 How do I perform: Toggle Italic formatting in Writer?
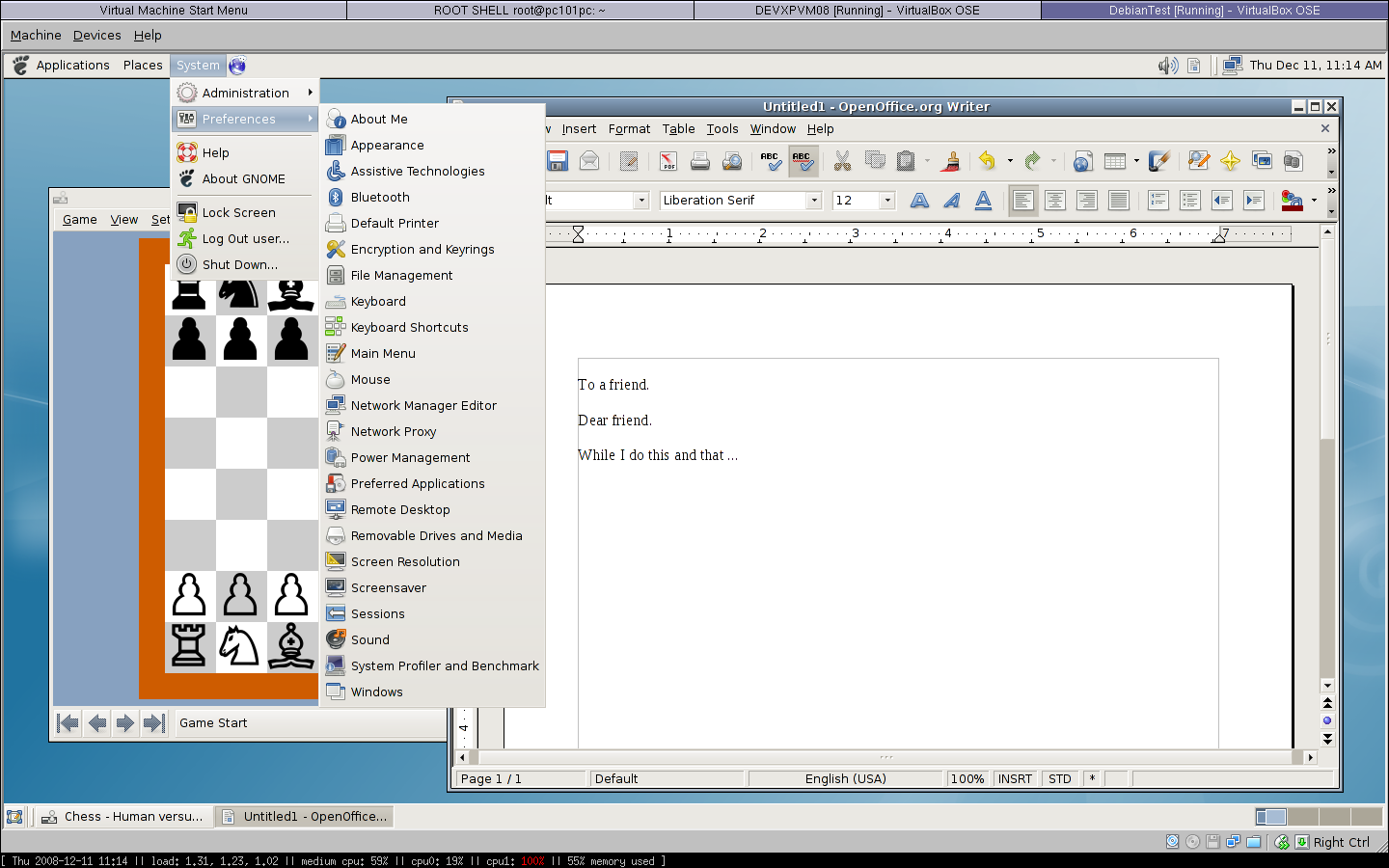coord(952,201)
